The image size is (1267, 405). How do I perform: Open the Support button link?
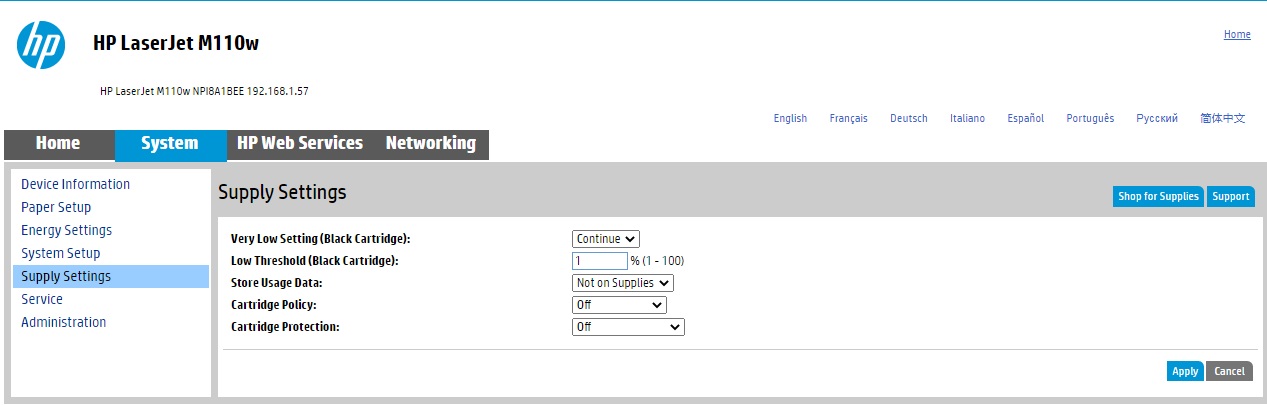1231,197
